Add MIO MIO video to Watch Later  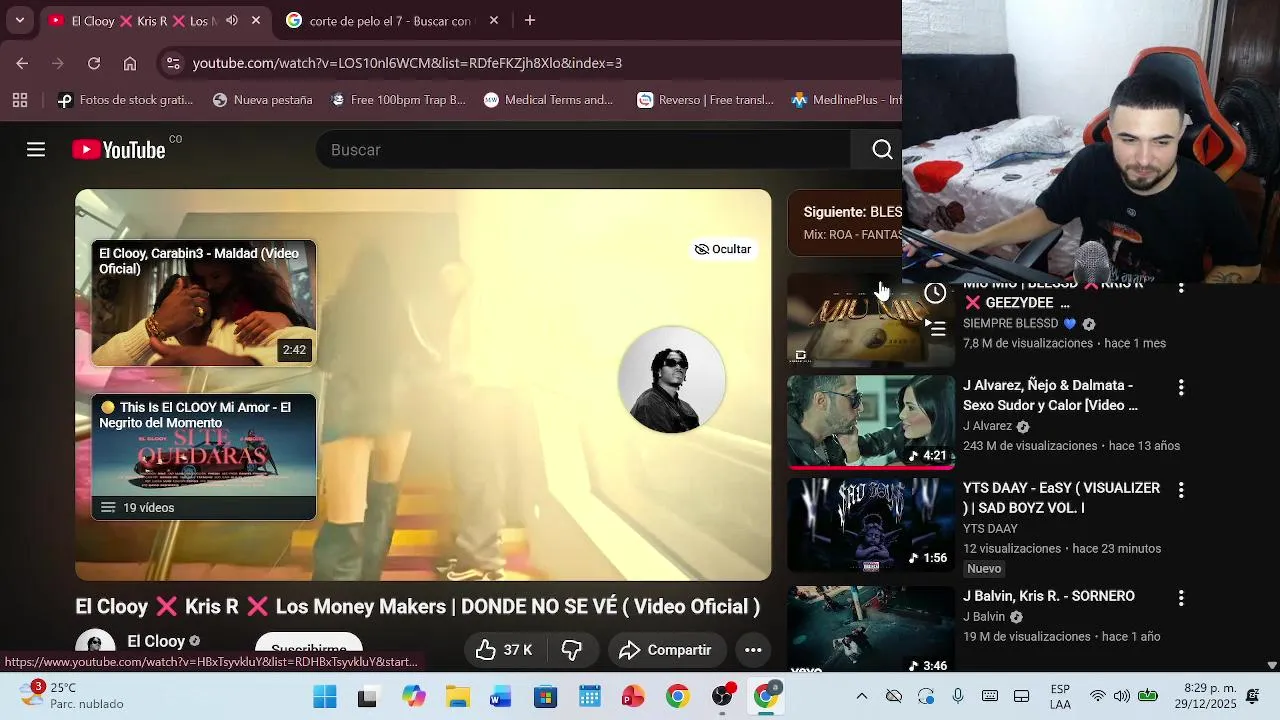click(x=935, y=293)
